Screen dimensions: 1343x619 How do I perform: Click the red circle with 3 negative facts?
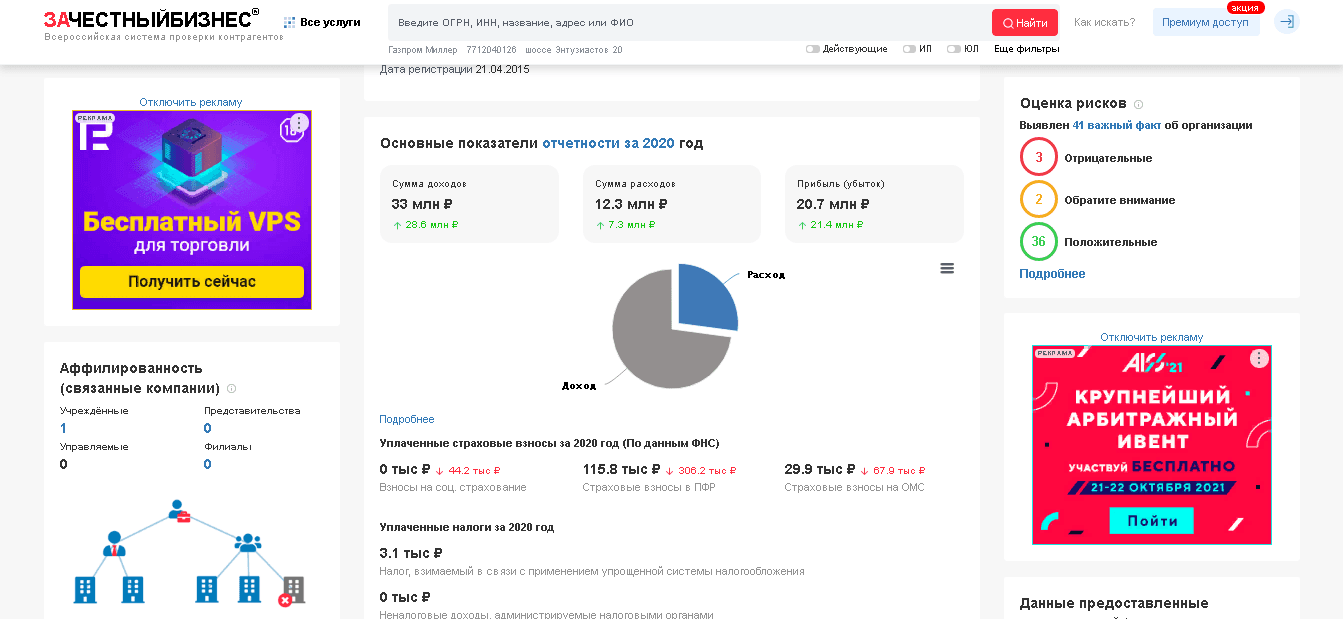point(1038,158)
